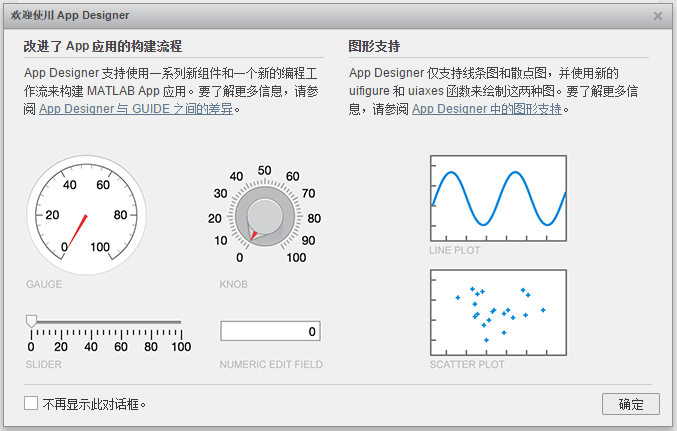Click the slider's 60 tick label

click(121, 347)
